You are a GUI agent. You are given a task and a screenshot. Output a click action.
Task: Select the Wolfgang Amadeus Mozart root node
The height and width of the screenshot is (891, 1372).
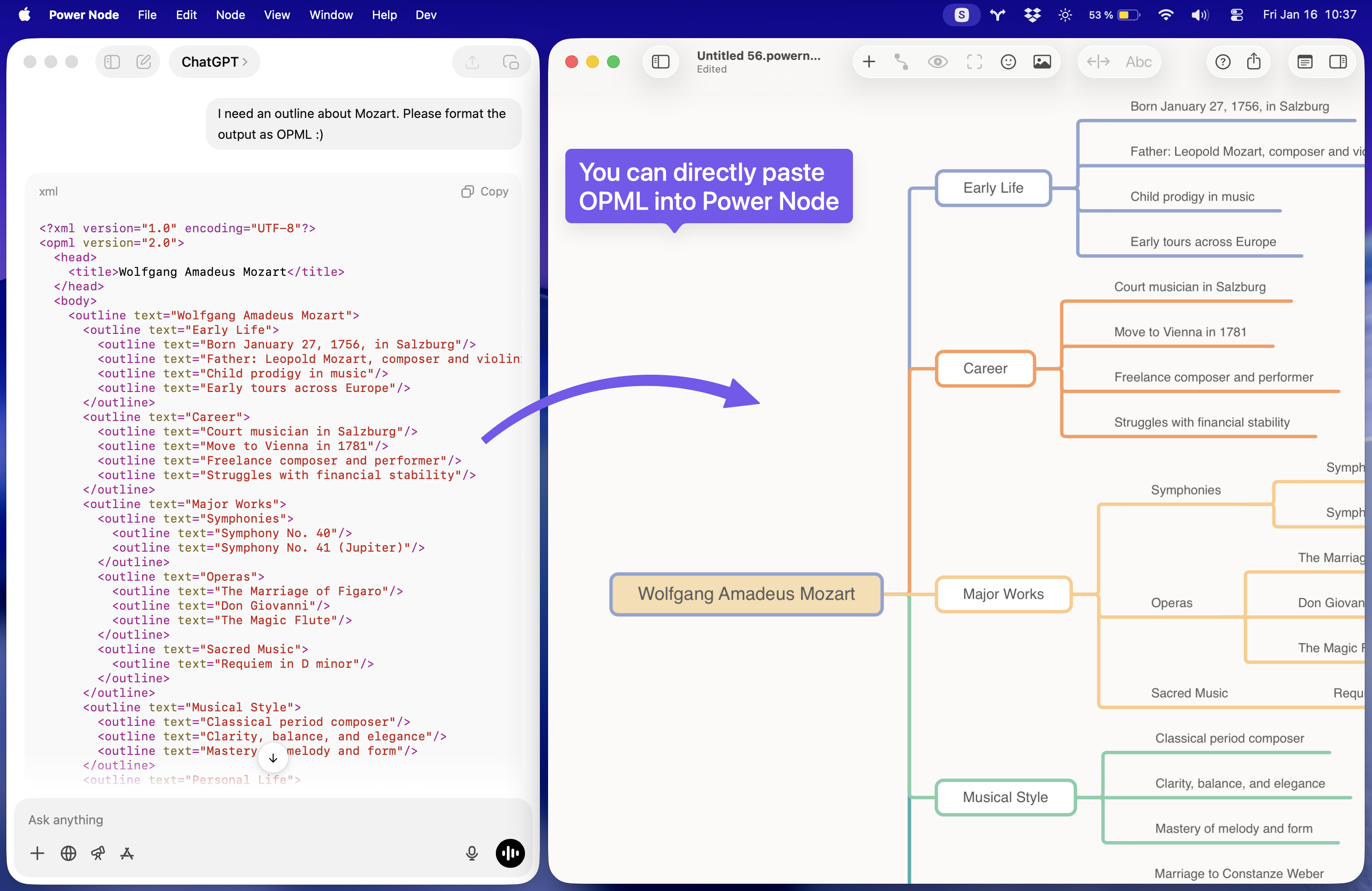(x=746, y=593)
